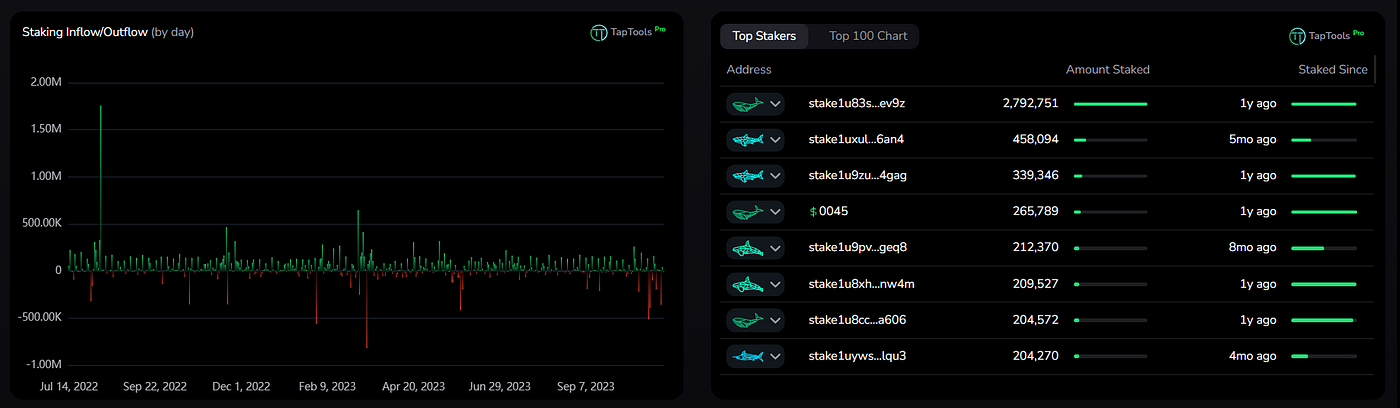The image size is (1400, 408).
Task: Open address stake1u9pv...geq8
Action: tap(858, 247)
